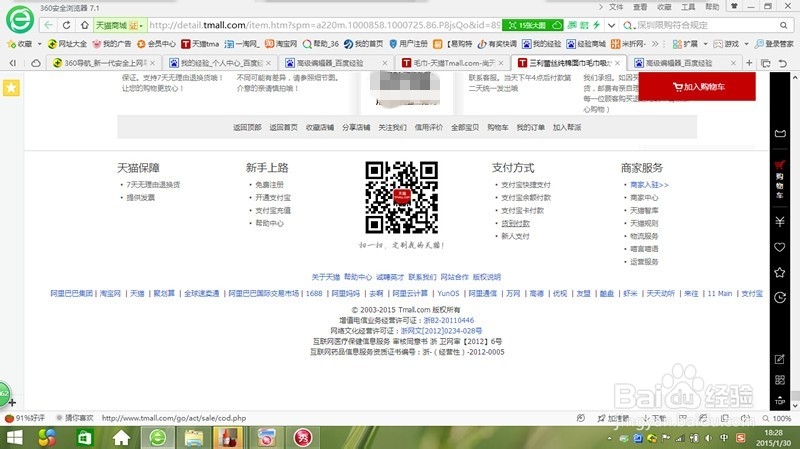Click the cloud icon beside the tab list

[36, 63]
